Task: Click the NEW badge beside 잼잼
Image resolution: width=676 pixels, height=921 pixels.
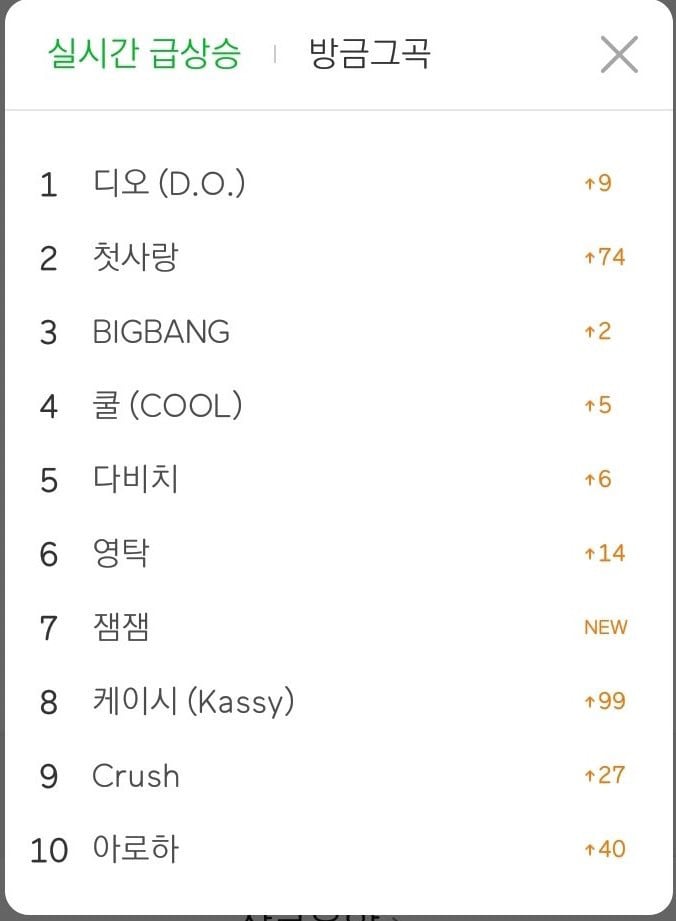Action: pyautogui.click(x=606, y=627)
